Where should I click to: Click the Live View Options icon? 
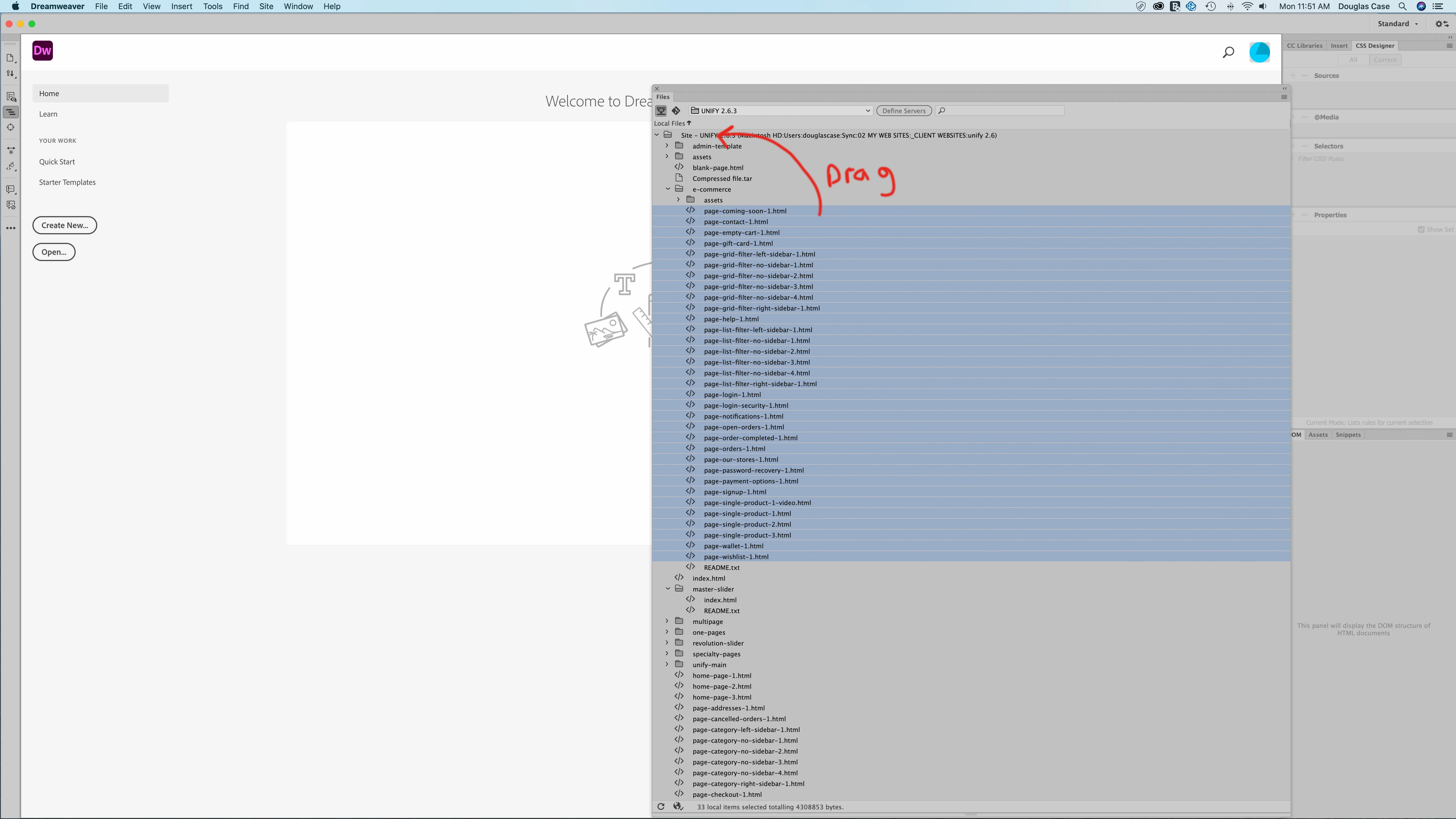10,97
